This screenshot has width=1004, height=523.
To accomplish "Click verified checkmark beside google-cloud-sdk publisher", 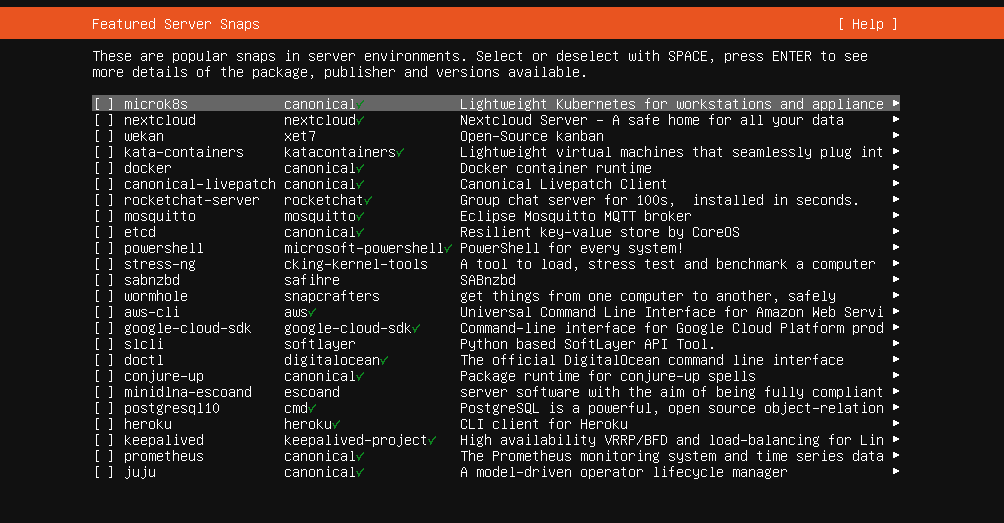I will [x=416, y=328].
